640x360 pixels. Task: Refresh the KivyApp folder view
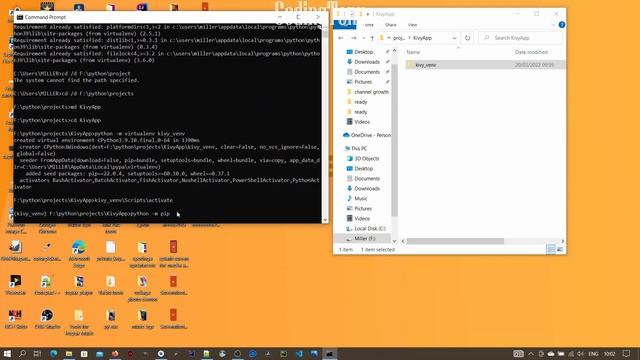tap(467, 38)
